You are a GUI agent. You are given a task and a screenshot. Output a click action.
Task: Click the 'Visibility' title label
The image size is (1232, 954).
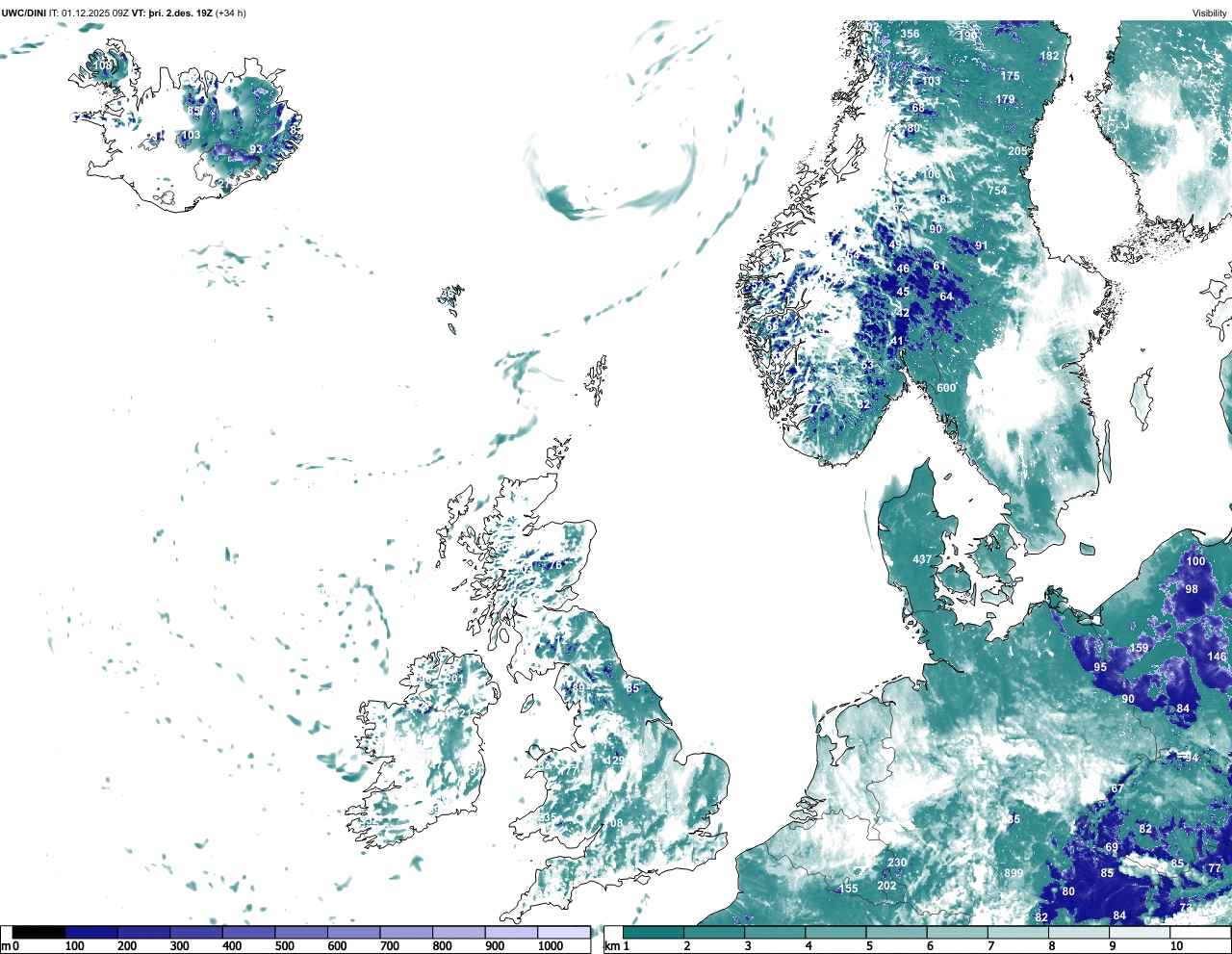tap(1209, 13)
